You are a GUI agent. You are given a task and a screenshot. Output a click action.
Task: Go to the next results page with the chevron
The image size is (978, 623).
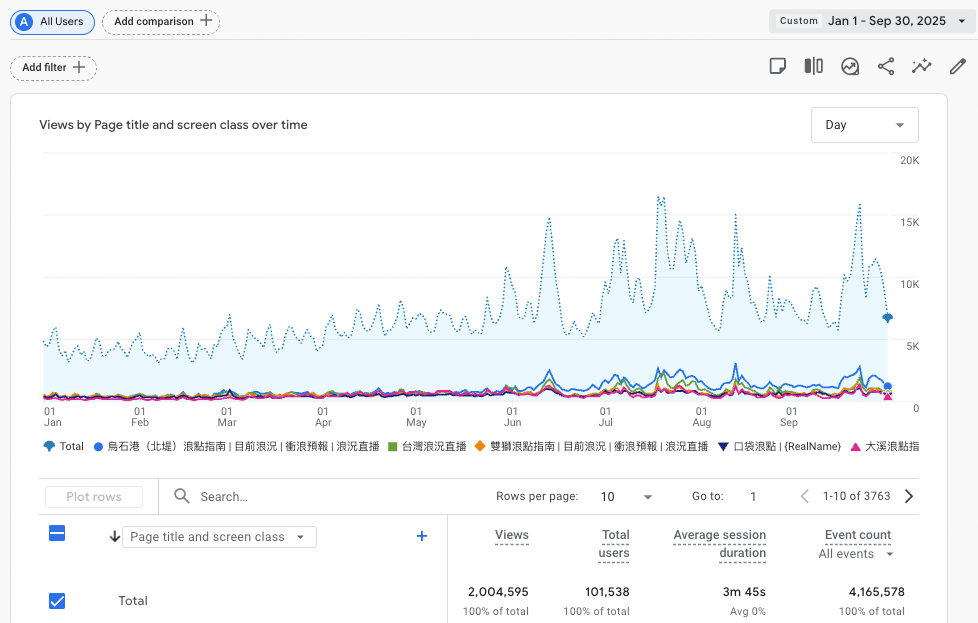[x=908, y=496]
